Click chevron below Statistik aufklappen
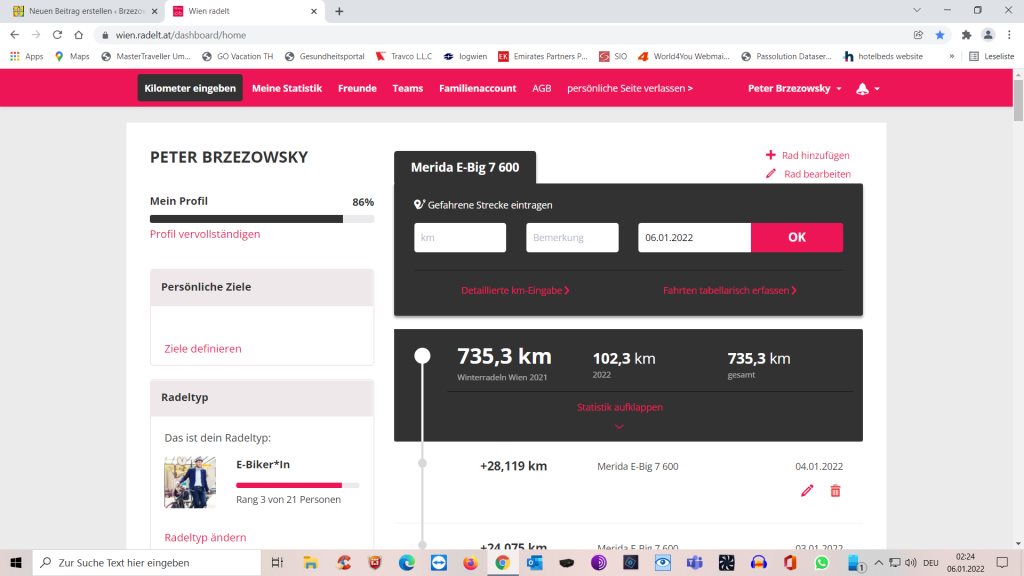1024x576 pixels. point(619,426)
